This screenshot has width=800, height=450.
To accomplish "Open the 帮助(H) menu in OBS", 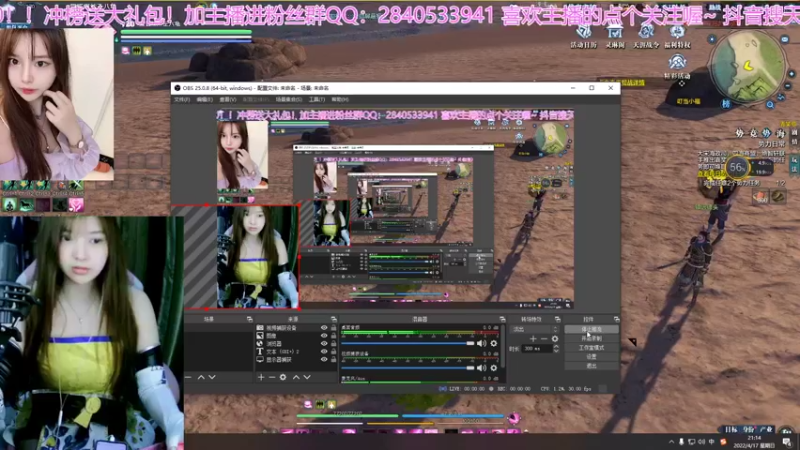I will [x=340, y=99].
